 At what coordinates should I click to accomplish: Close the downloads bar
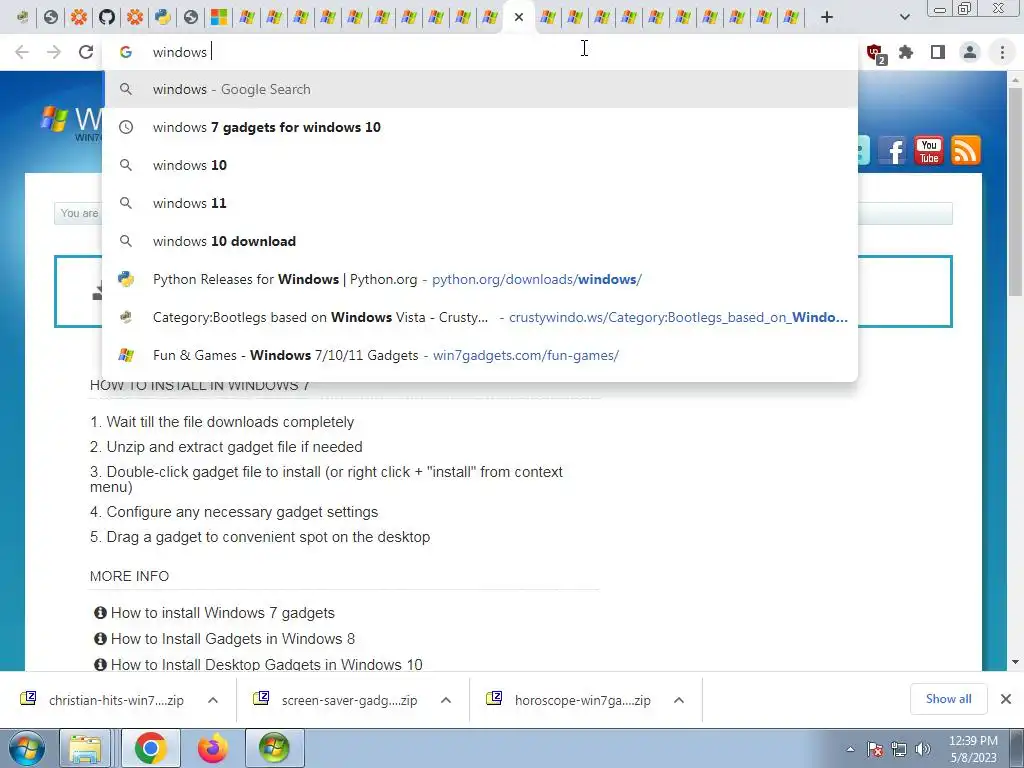(1006, 699)
